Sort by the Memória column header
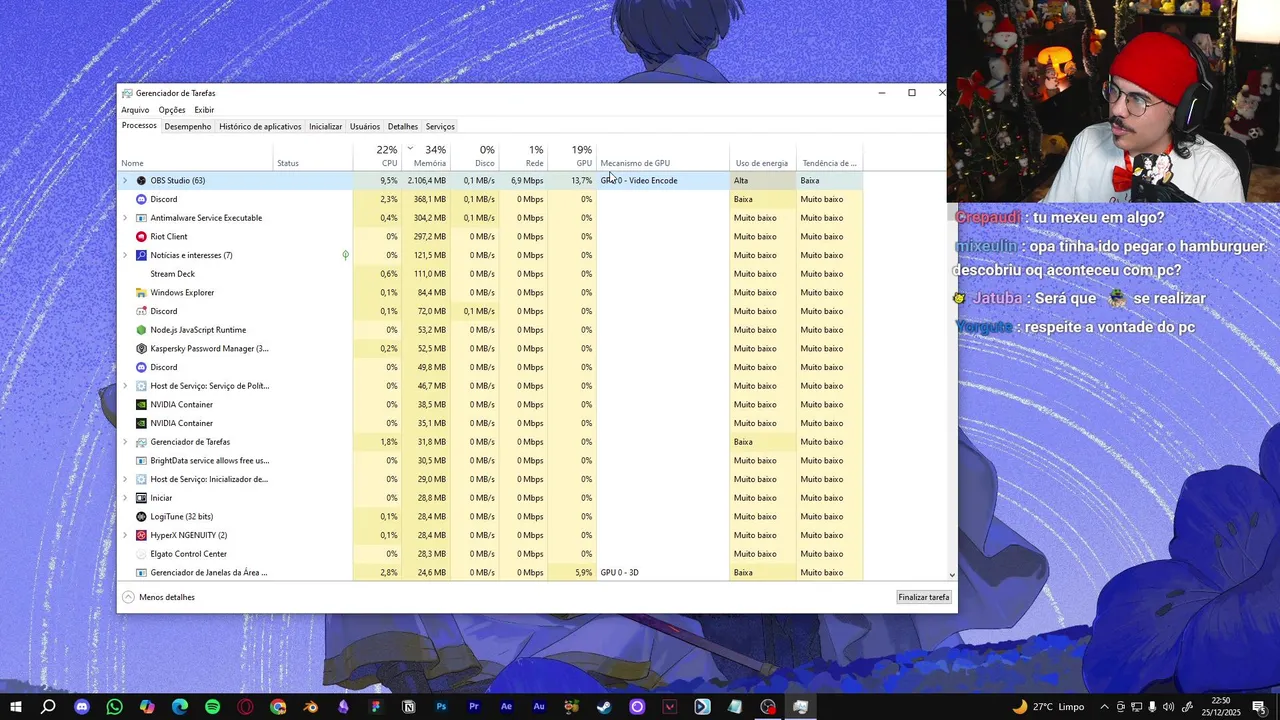 click(x=425, y=155)
